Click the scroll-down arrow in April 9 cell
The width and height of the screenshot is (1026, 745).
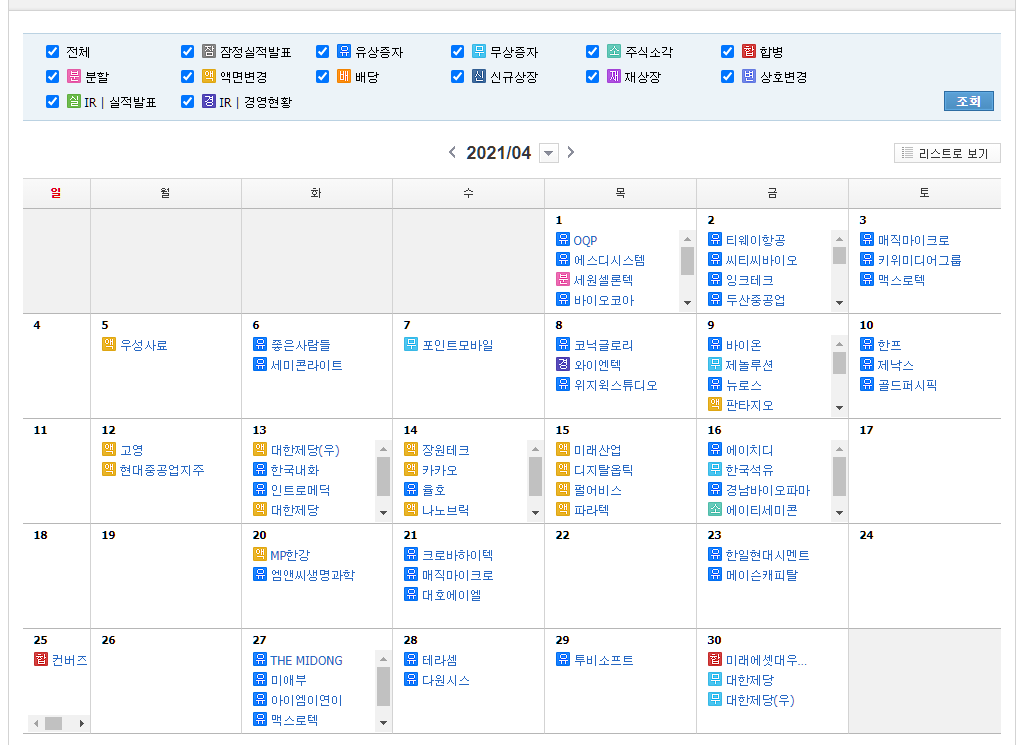(x=840, y=408)
